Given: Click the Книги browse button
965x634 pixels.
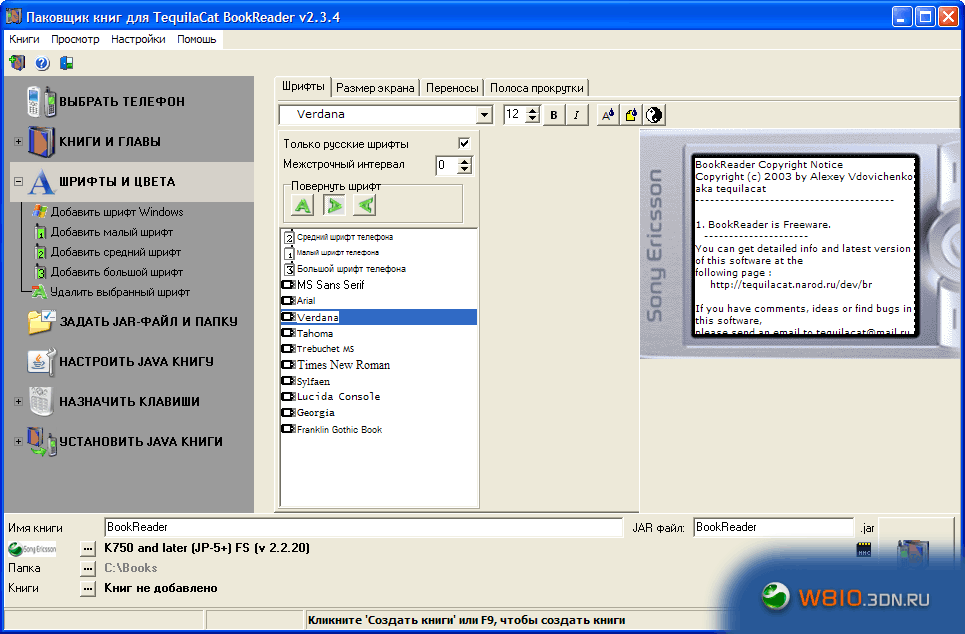Looking at the screenshot, I should click(x=88, y=589).
